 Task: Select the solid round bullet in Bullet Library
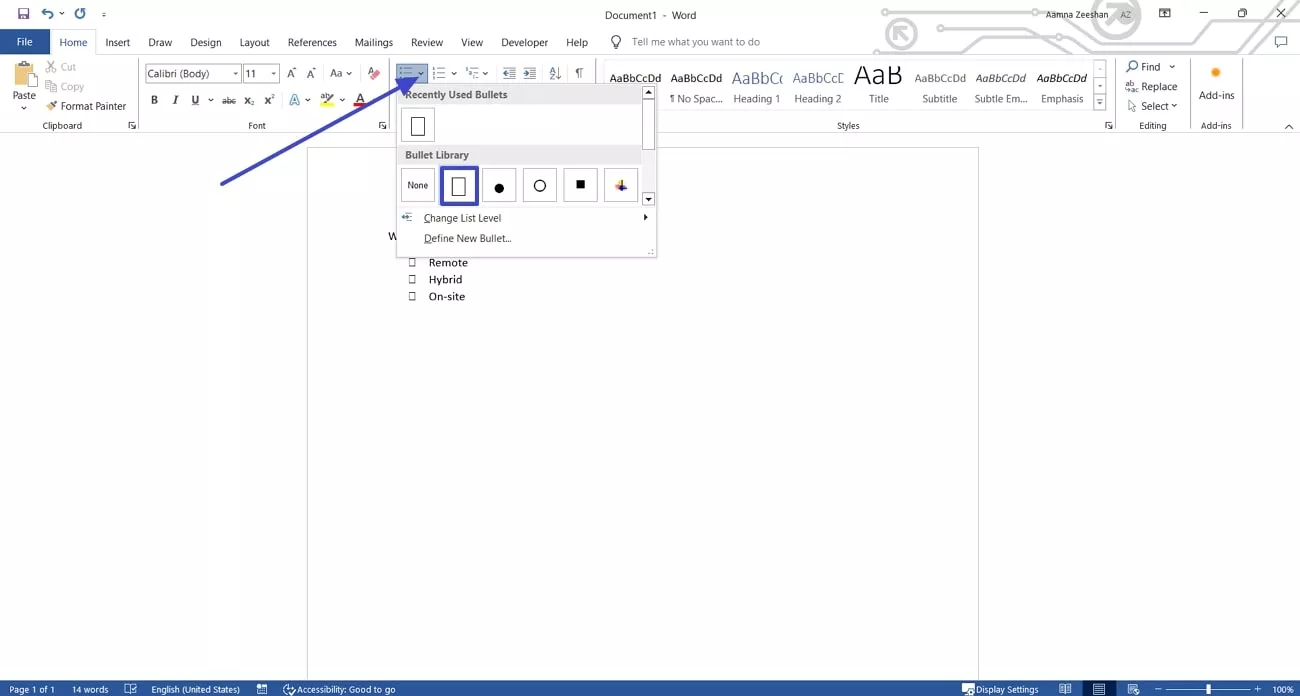click(499, 185)
